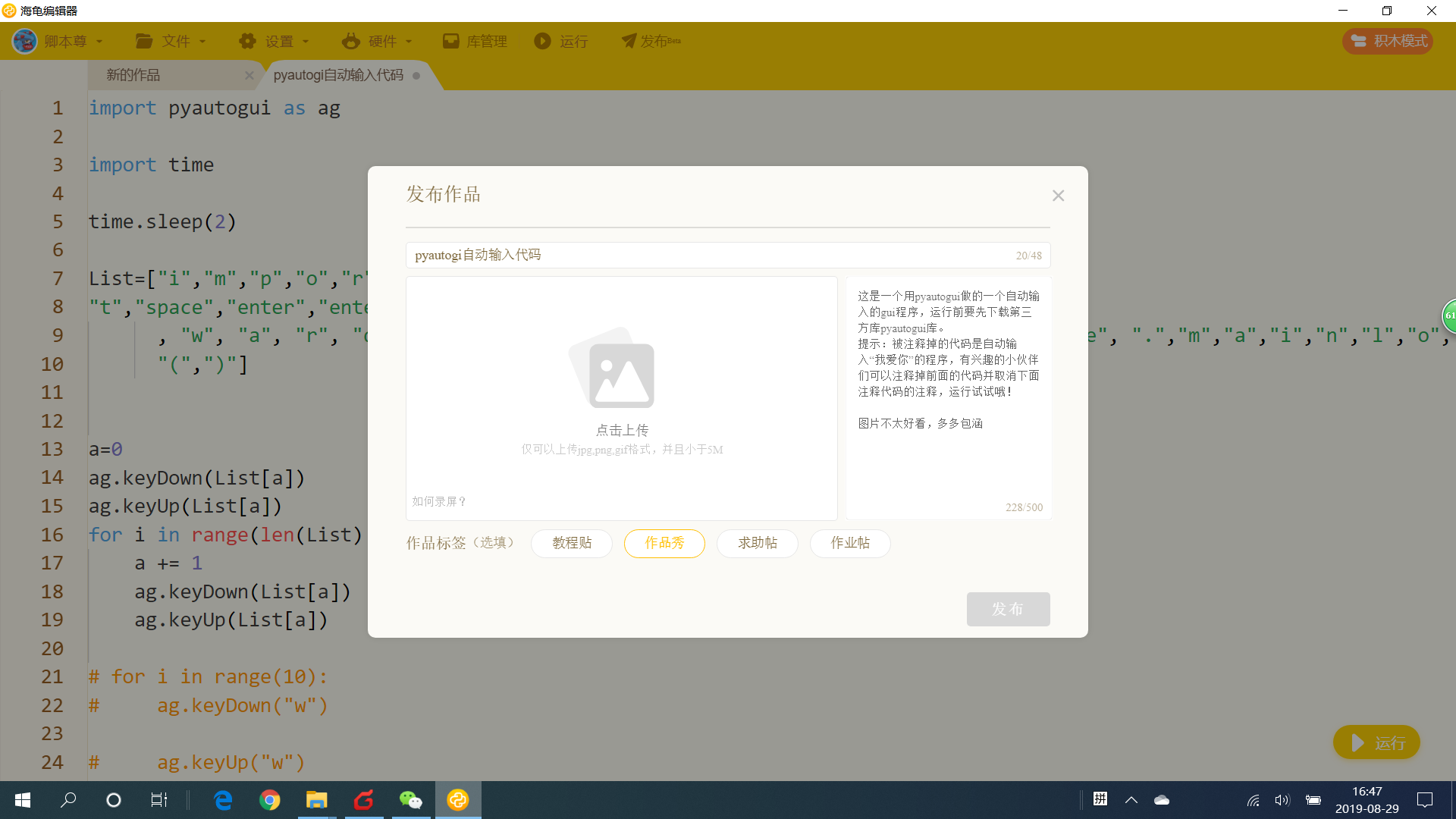Click the work description text area
1456x819 pixels.
pos(949,398)
